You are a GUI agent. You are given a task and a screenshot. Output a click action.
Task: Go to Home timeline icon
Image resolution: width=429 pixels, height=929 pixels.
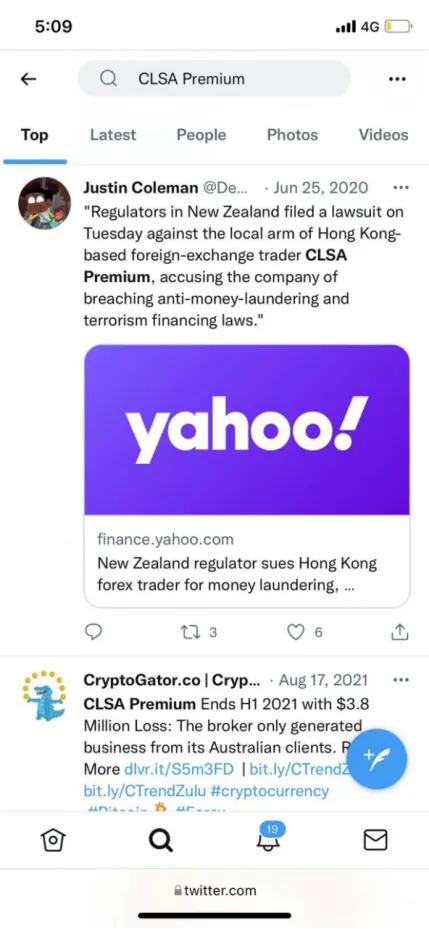point(52,840)
